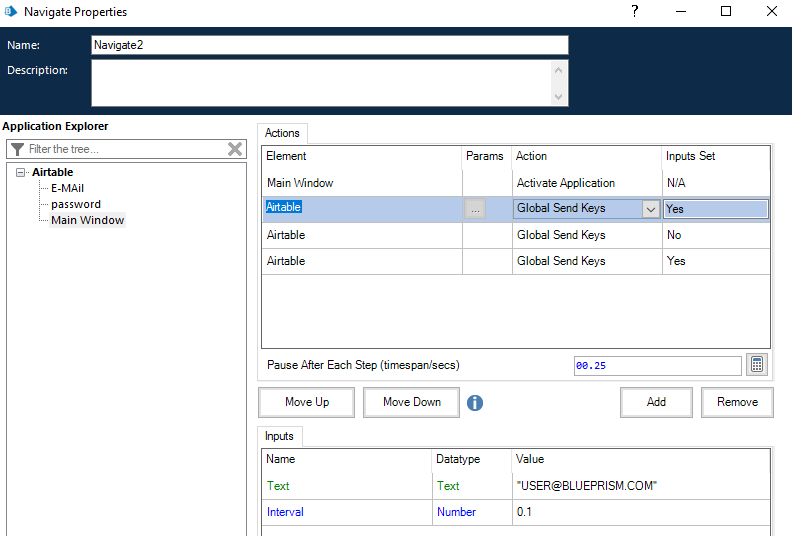Open the calculator for the pause expression
Viewport: 792px width, 536px height.
point(757,365)
